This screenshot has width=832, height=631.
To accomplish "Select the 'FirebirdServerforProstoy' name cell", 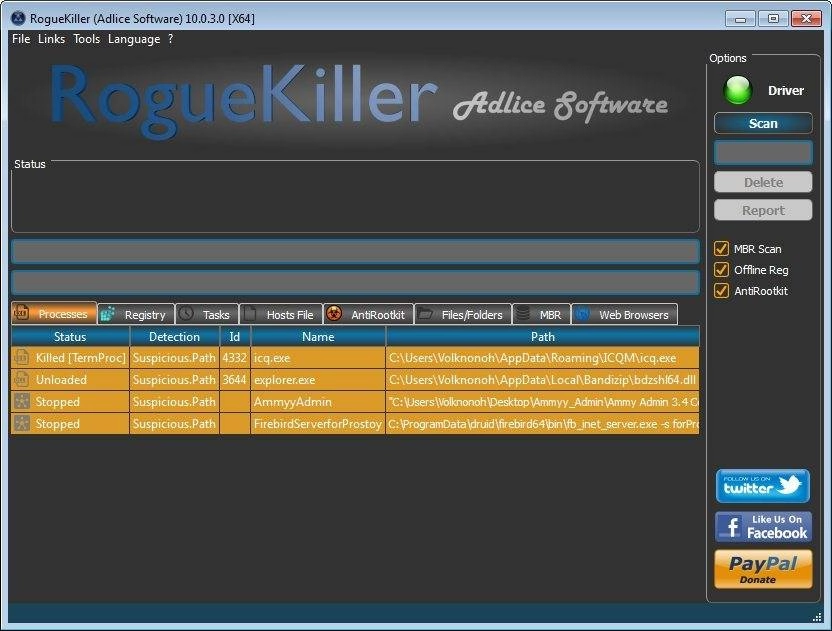I will tap(318, 423).
